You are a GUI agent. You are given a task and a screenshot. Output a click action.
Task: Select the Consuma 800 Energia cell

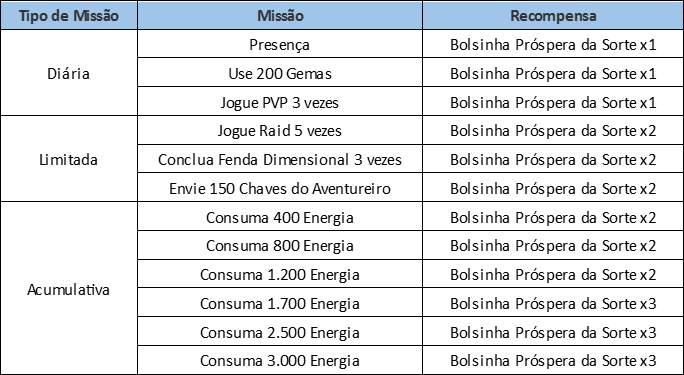(280, 245)
